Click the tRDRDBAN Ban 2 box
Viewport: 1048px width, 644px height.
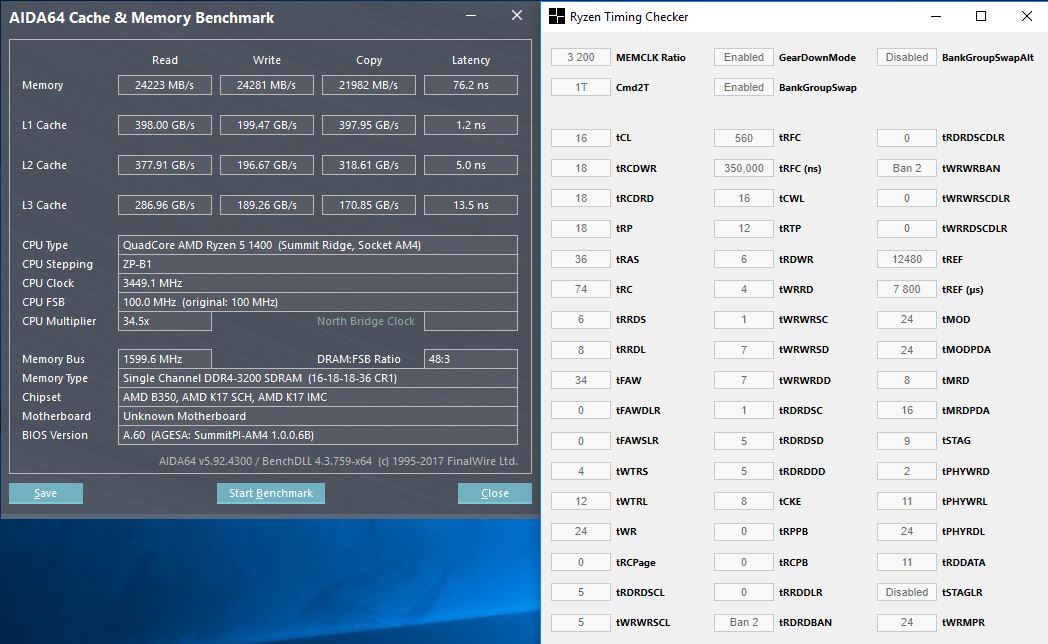click(744, 622)
